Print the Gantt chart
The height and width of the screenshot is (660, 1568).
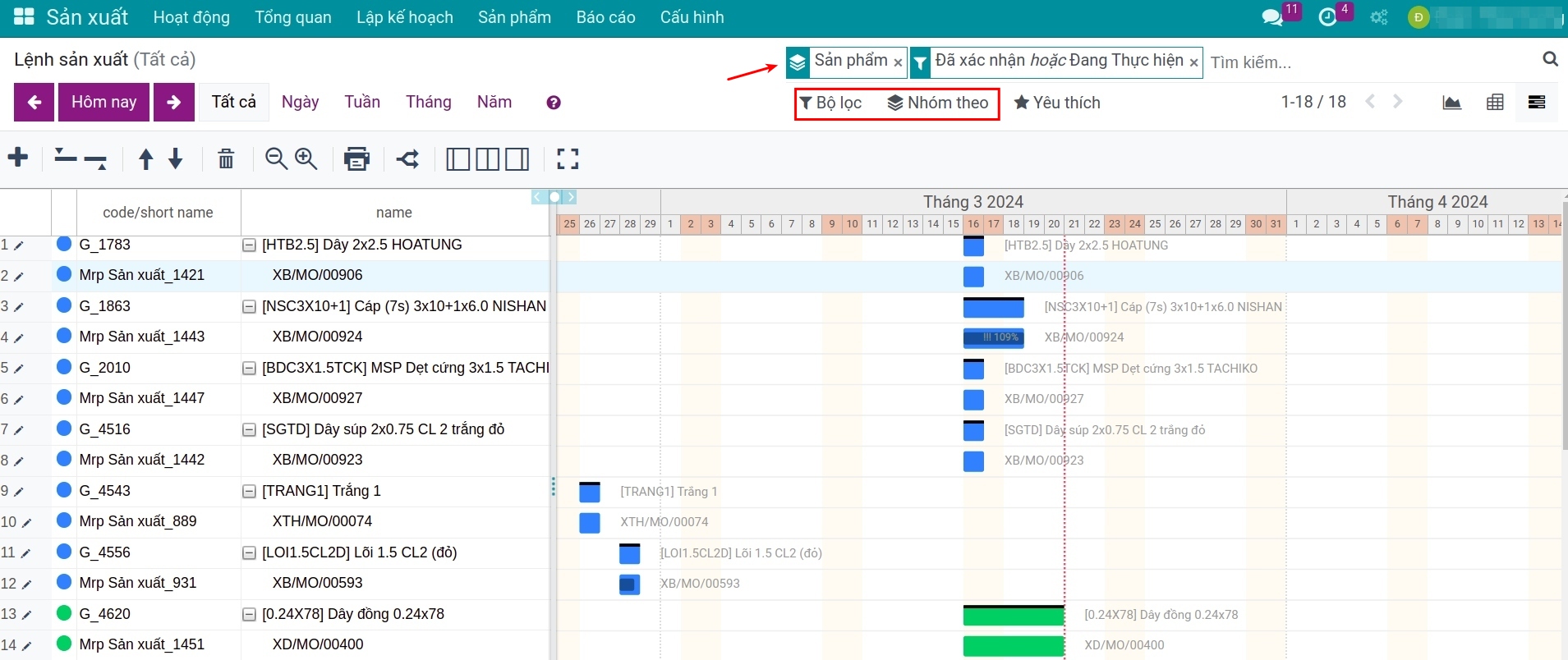point(356,158)
